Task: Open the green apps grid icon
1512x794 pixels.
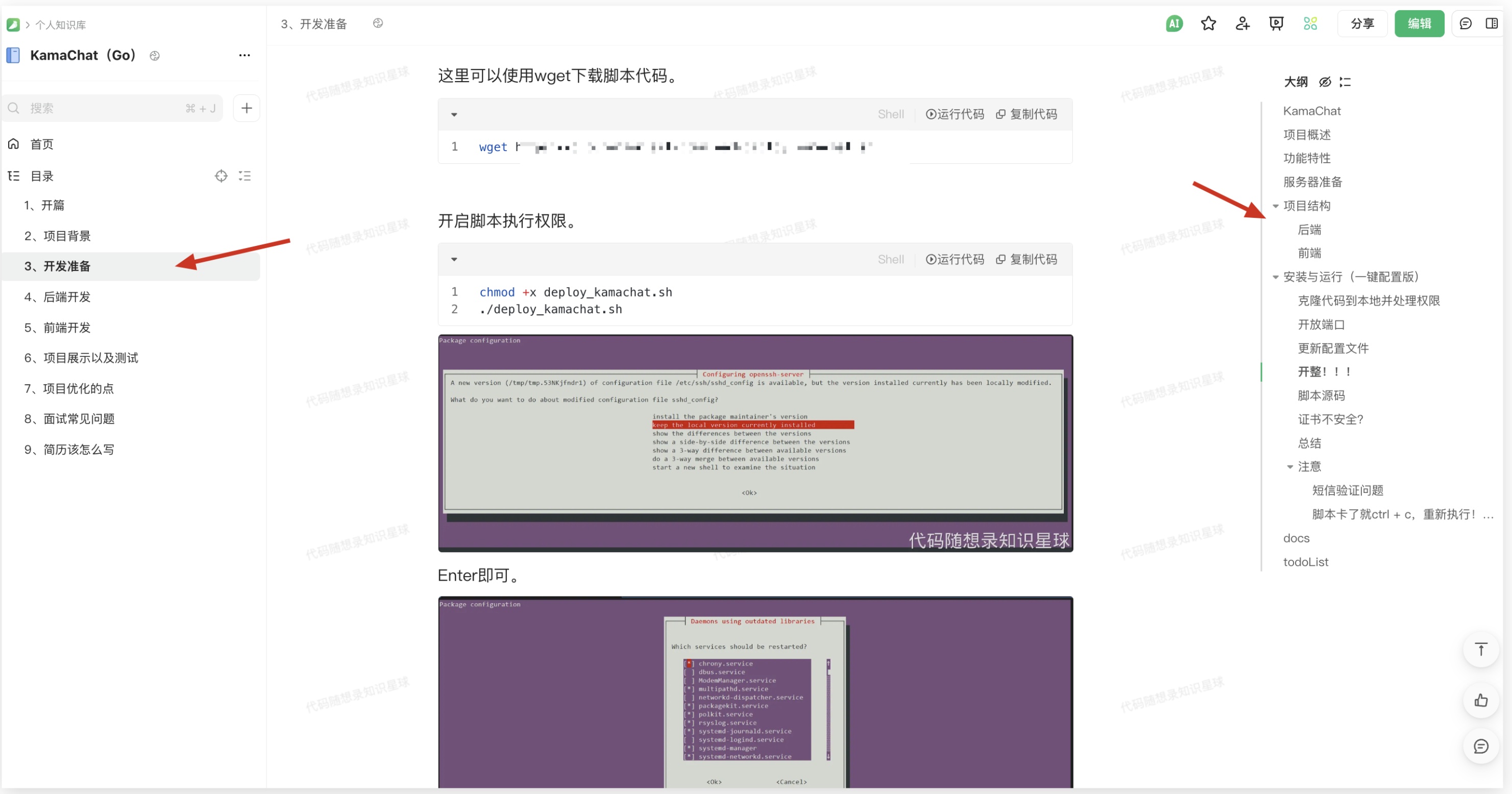Action: point(1310,23)
